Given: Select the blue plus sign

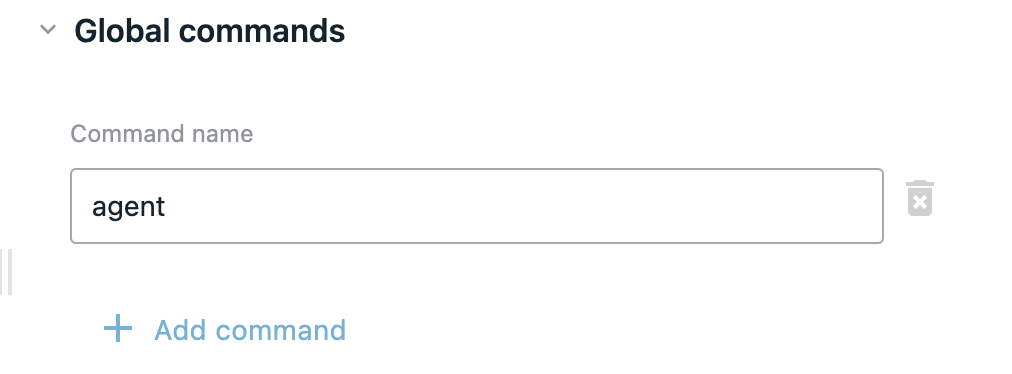Looking at the screenshot, I should (x=118, y=329).
